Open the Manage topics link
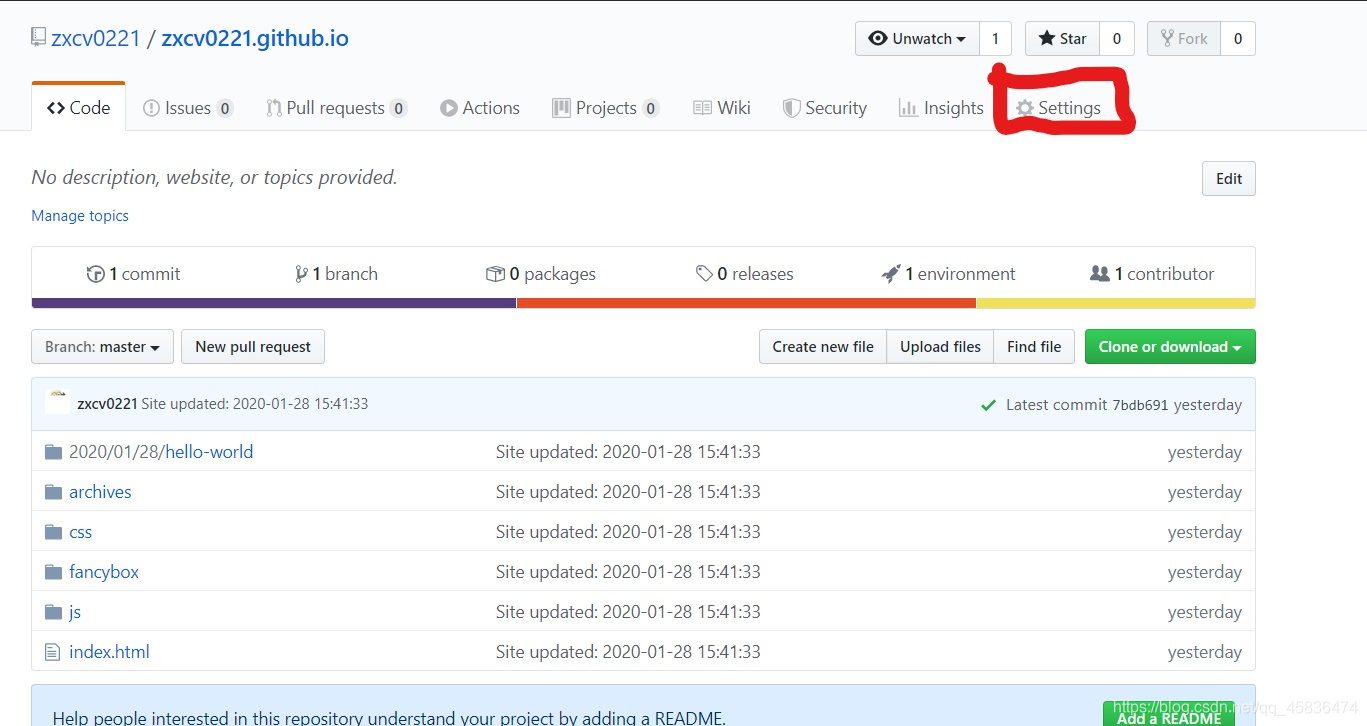Image resolution: width=1367 pixels, height=726 pixels. [80, 216]
